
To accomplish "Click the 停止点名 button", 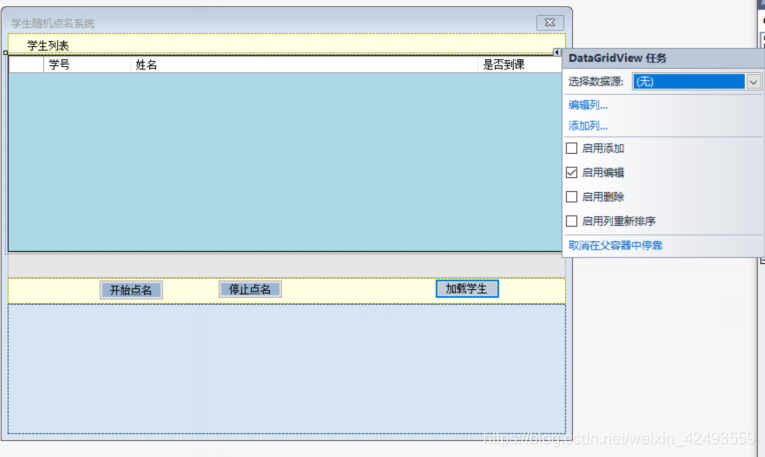I will click(250, 289).
